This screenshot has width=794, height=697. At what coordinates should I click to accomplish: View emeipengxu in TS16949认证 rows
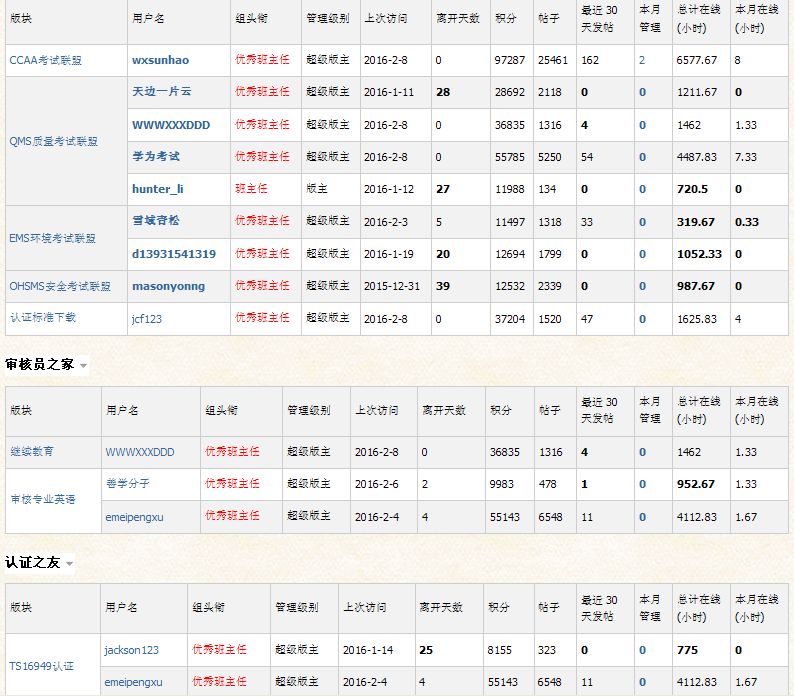click(x=134, y=682)
